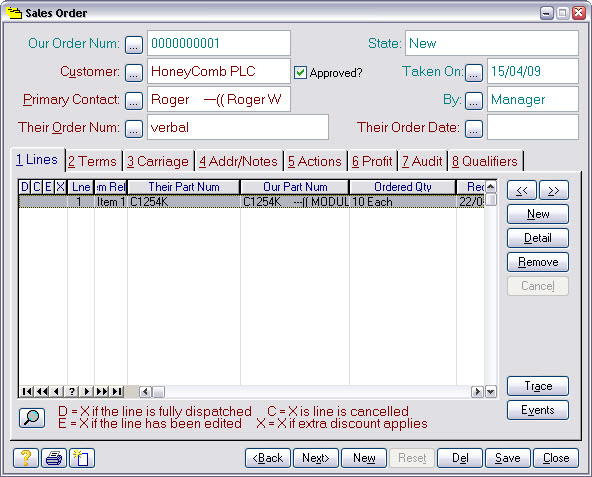Screen dimensions: 592x477
Task: Click the page-forward double arrow in grid navigator
Action: [102, 392]
